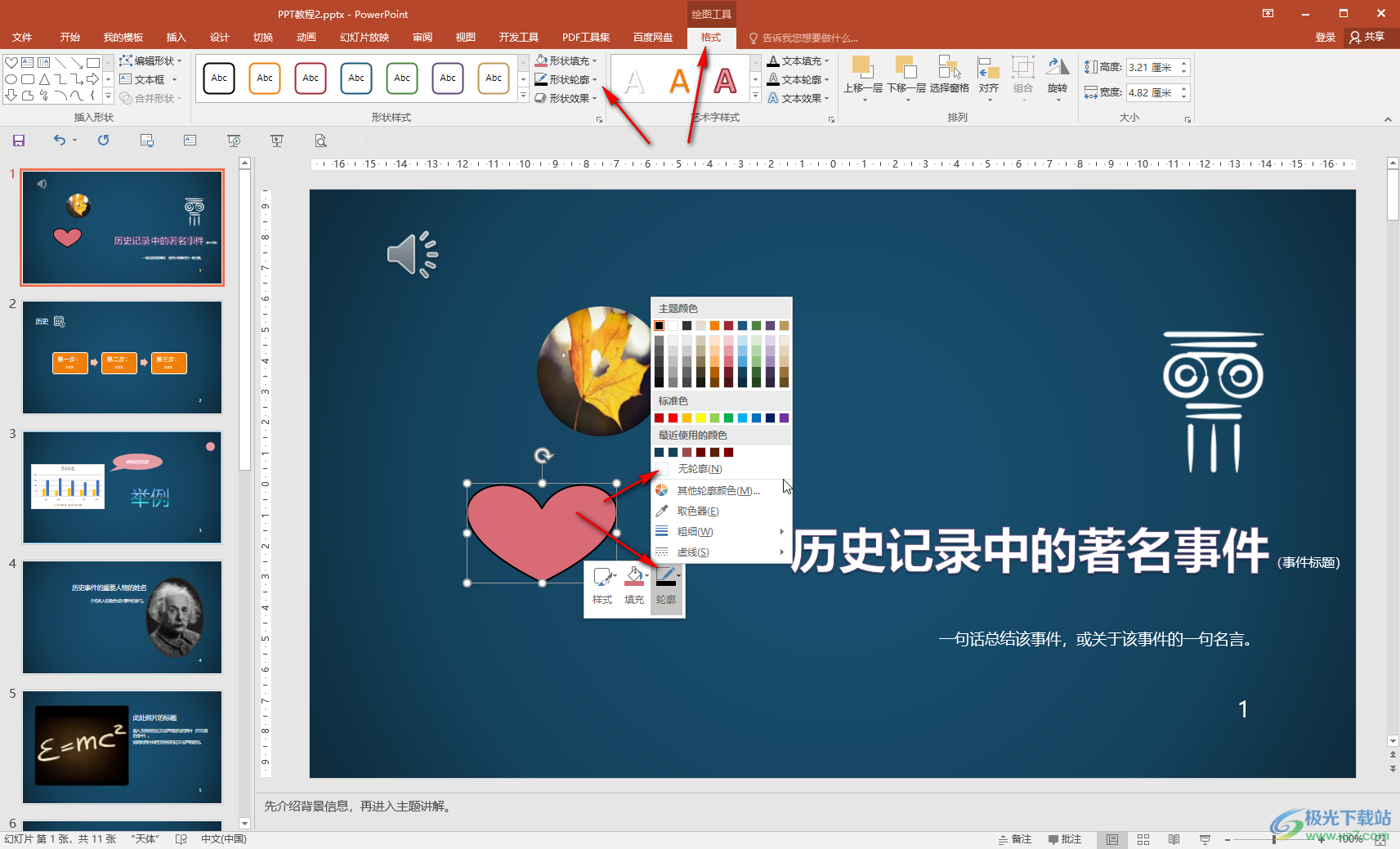Toggle Comments (批注) pane in status bar
The width and height of the screenshot is (1400, 849).
pyautogui.click(x=1065, y=839)
